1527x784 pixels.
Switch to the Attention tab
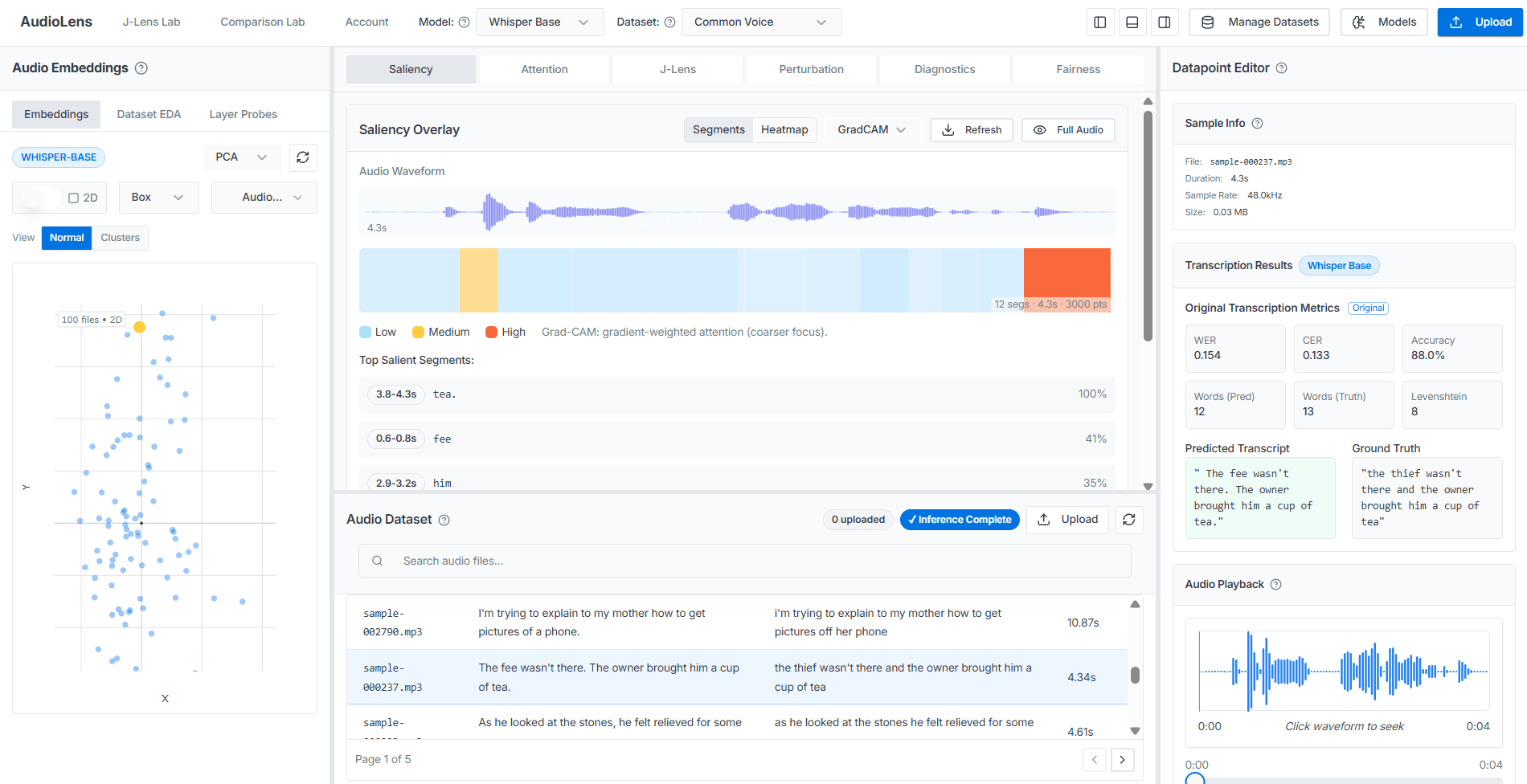[x=544, y=70]
